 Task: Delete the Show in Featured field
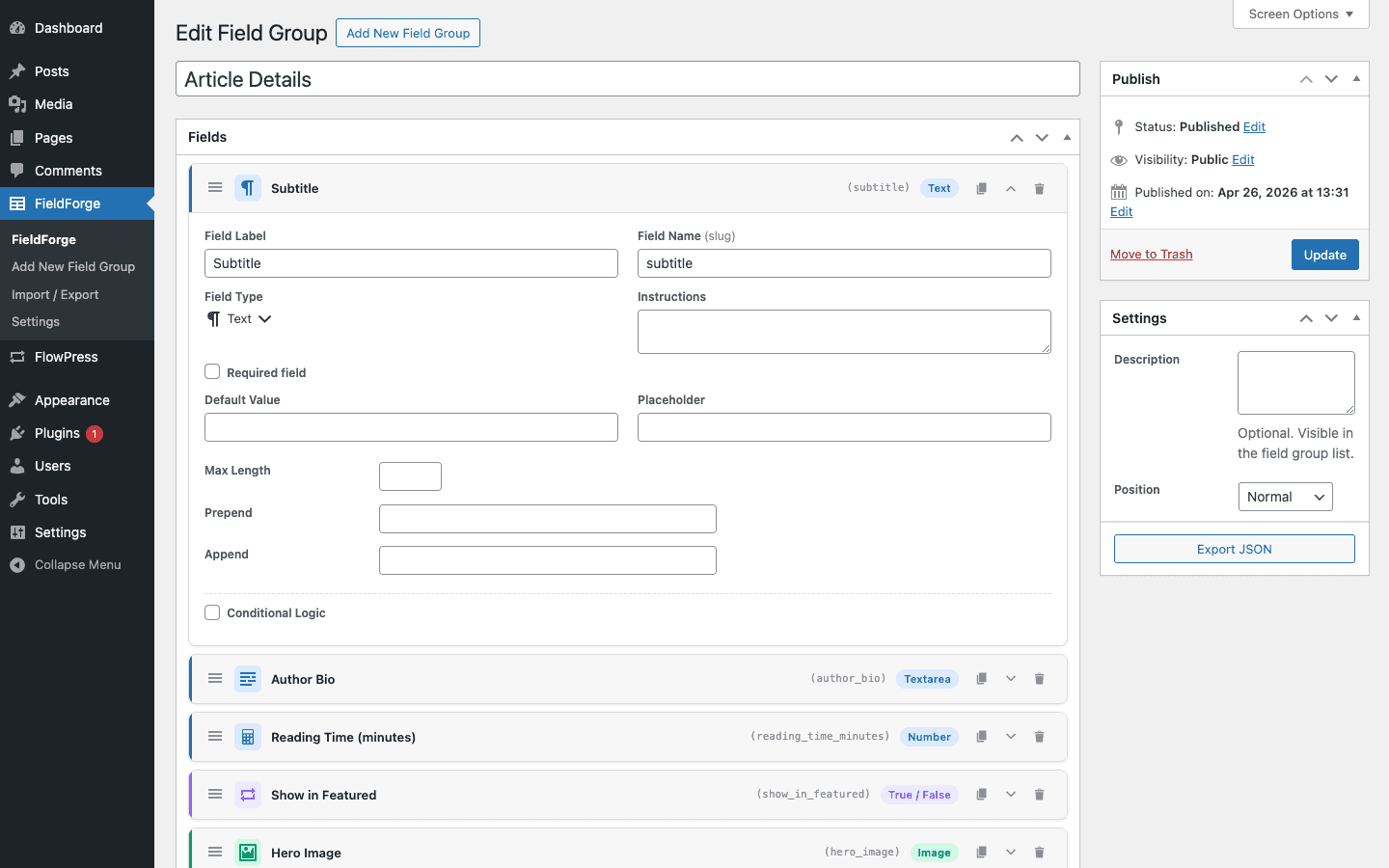coord(1039,795)
